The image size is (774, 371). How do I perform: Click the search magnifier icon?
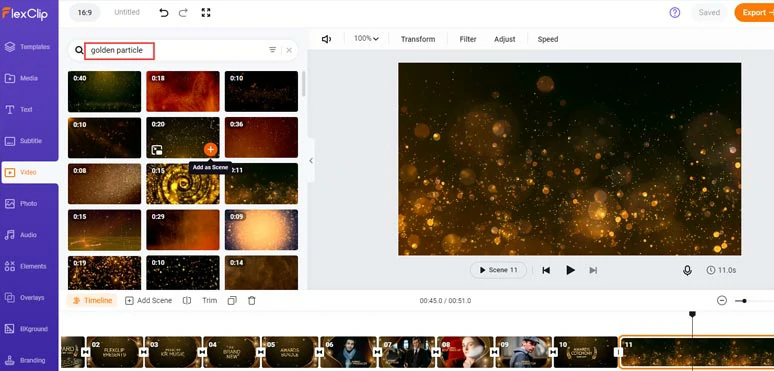pyautogui.click(x=79, y=50)
